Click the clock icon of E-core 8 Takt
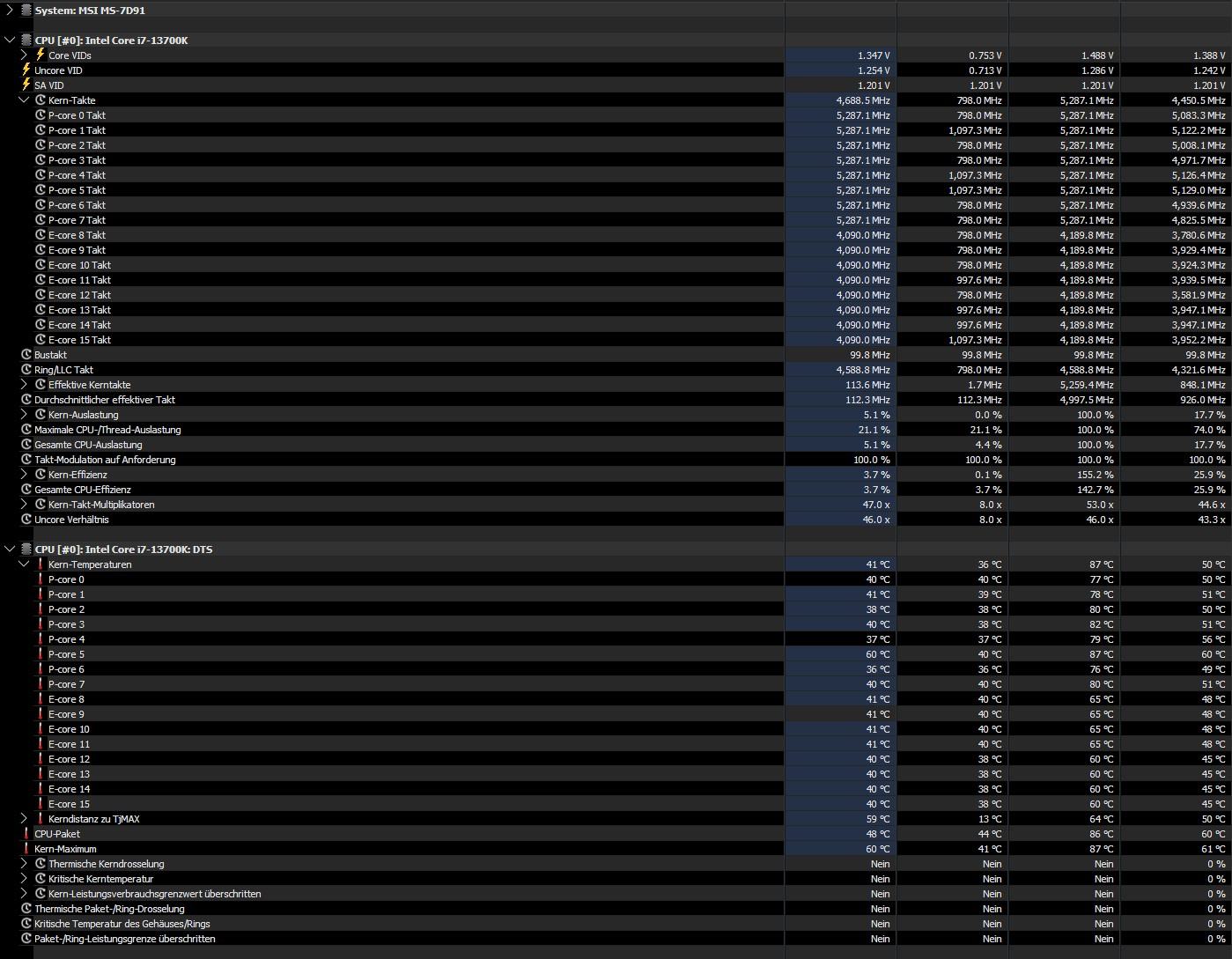 click(41, 235)
